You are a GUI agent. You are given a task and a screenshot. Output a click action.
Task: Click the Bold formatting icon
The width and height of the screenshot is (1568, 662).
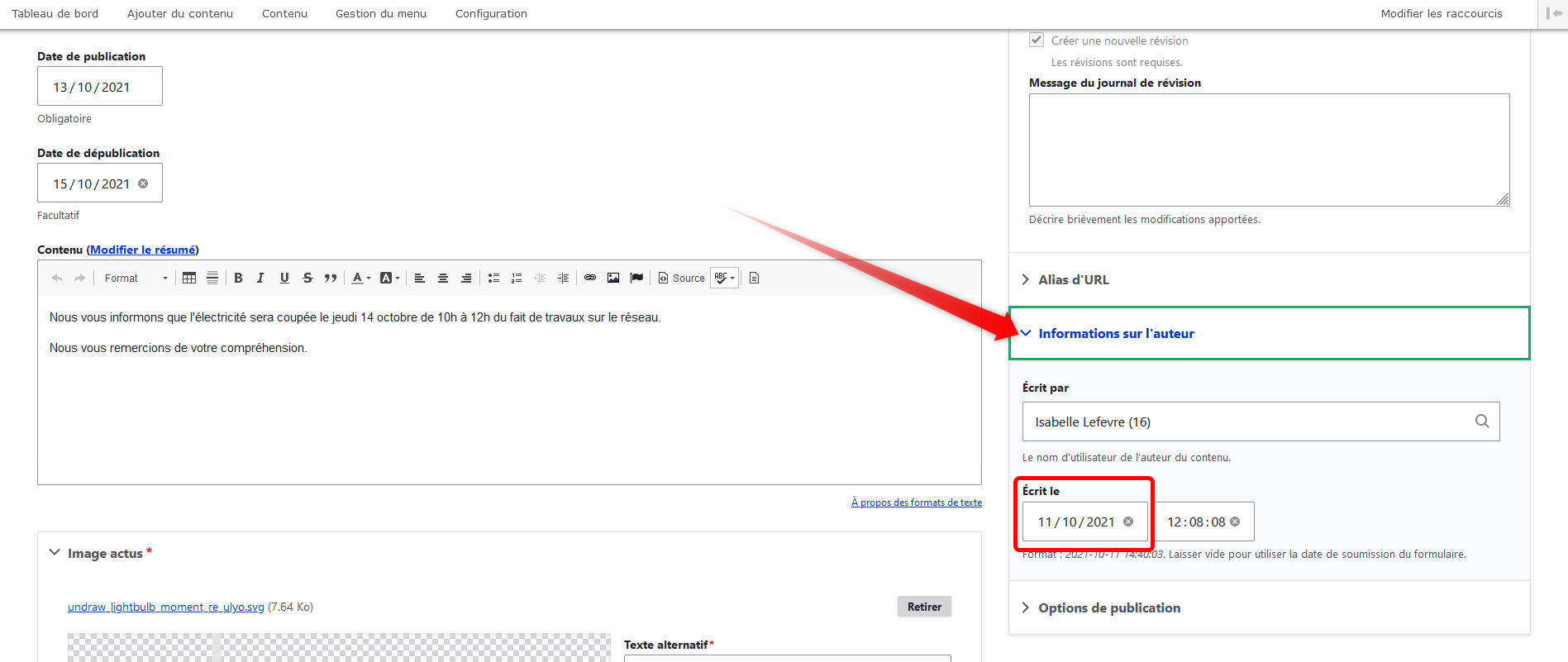click(238, 279)
